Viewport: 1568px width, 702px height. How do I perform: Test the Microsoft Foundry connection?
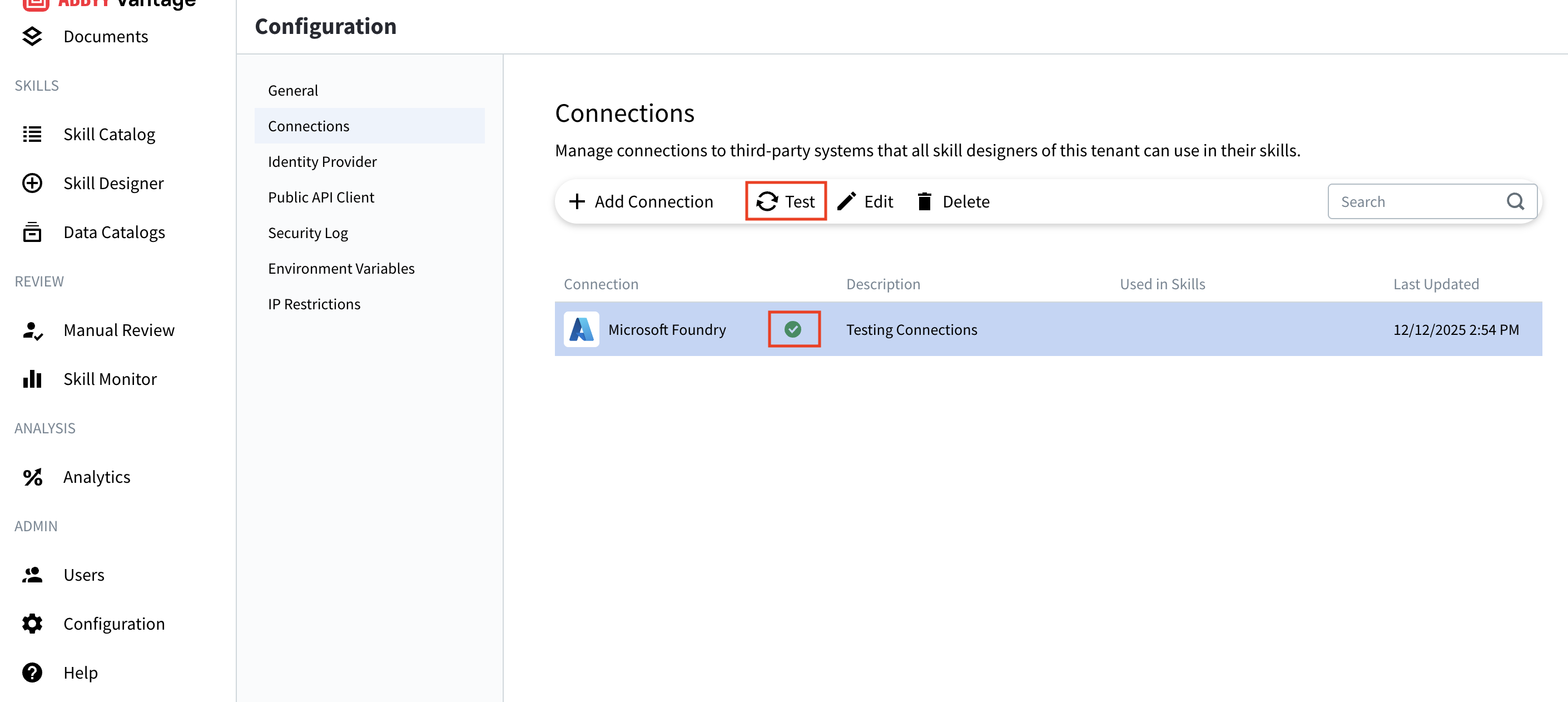pos(785,201)
